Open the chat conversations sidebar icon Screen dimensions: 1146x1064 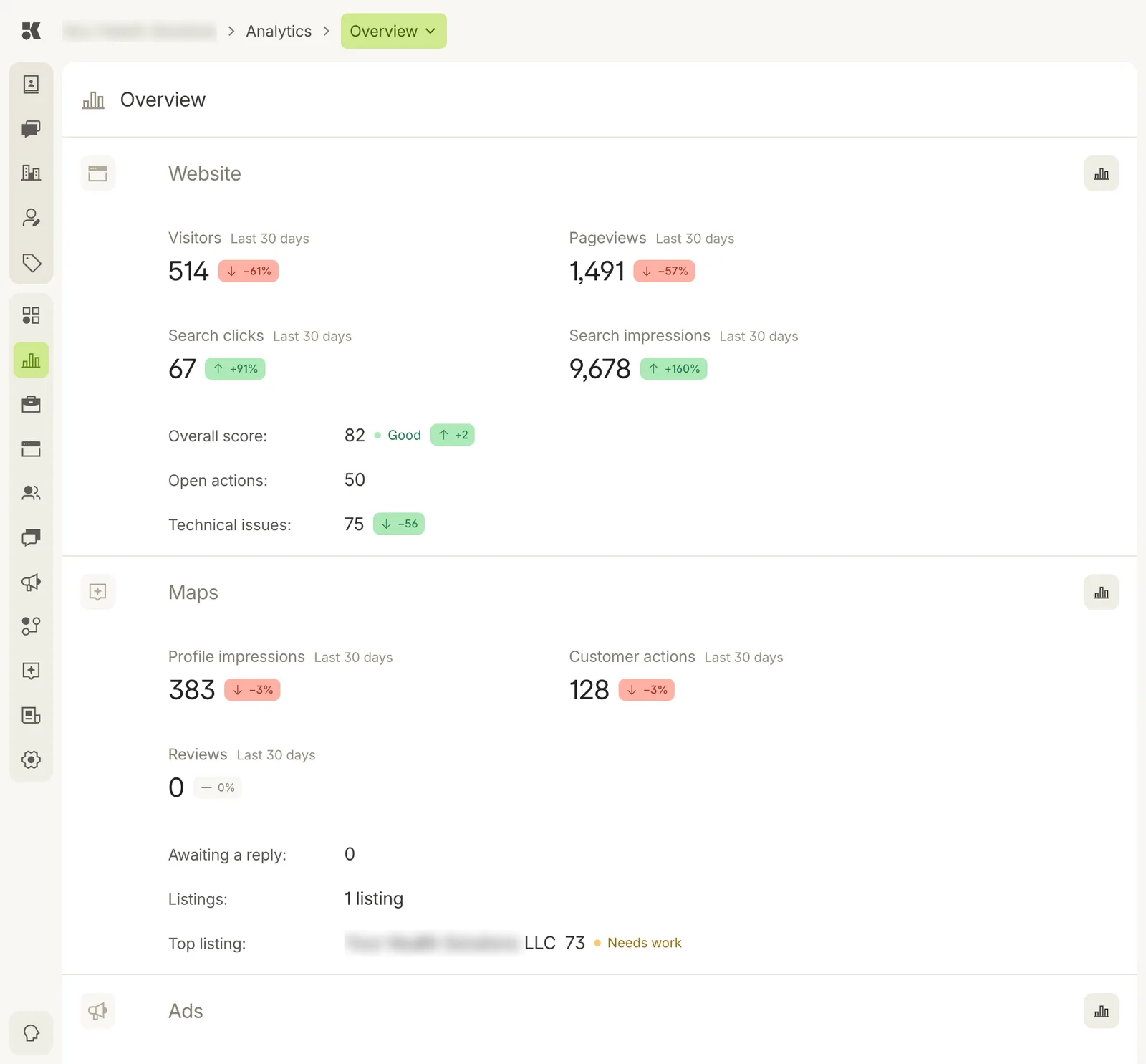point(31,129)
